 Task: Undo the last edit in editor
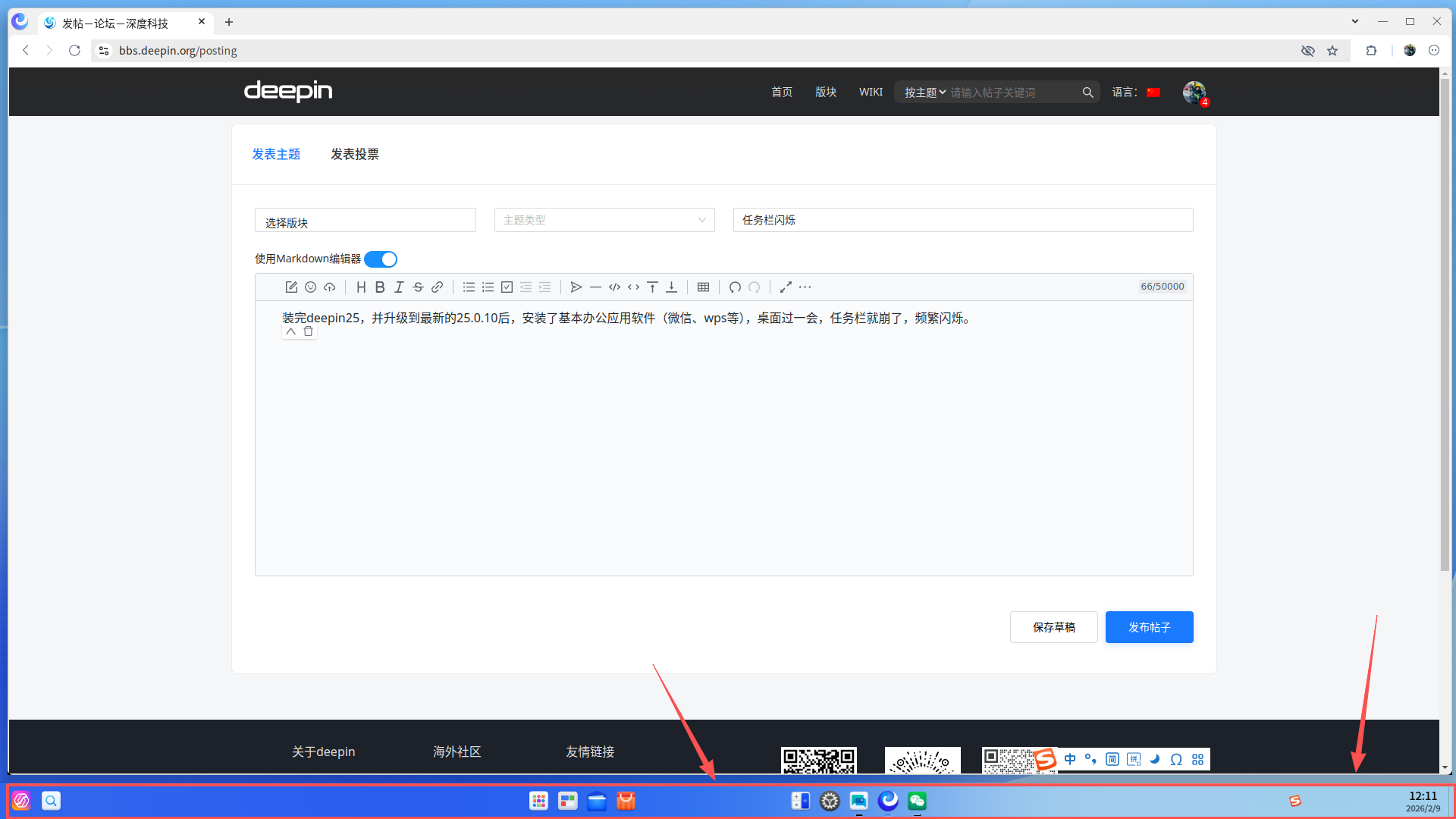(x=735, y=287)
